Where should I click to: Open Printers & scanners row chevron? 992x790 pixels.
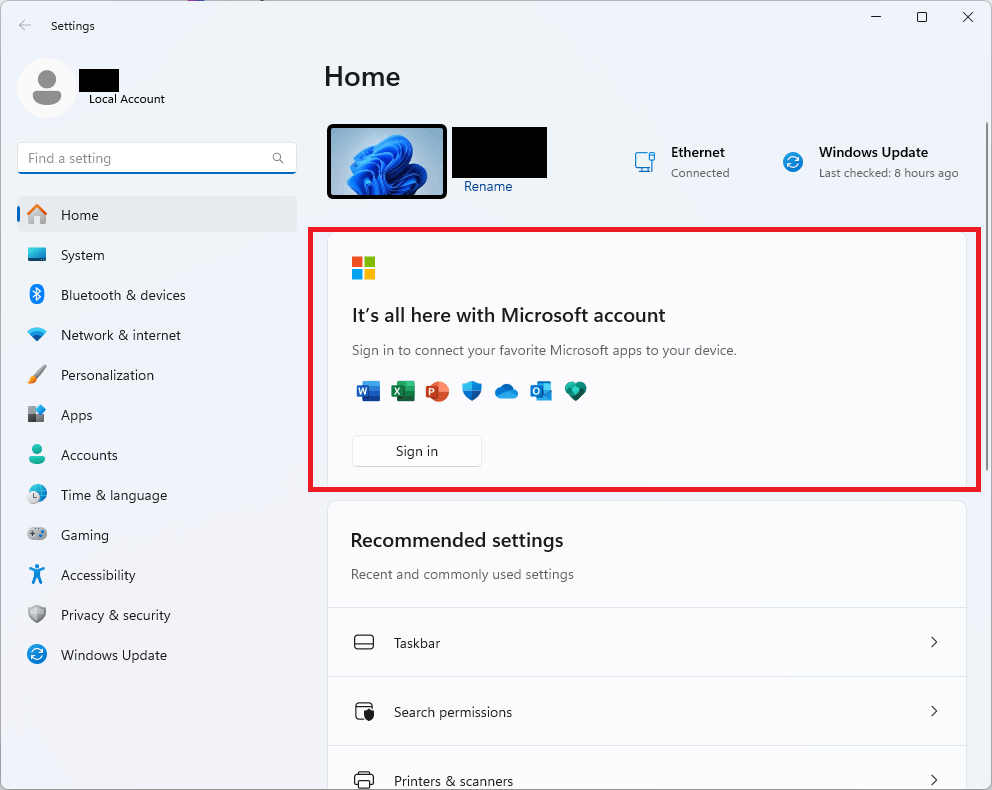(x=934, y=780)
